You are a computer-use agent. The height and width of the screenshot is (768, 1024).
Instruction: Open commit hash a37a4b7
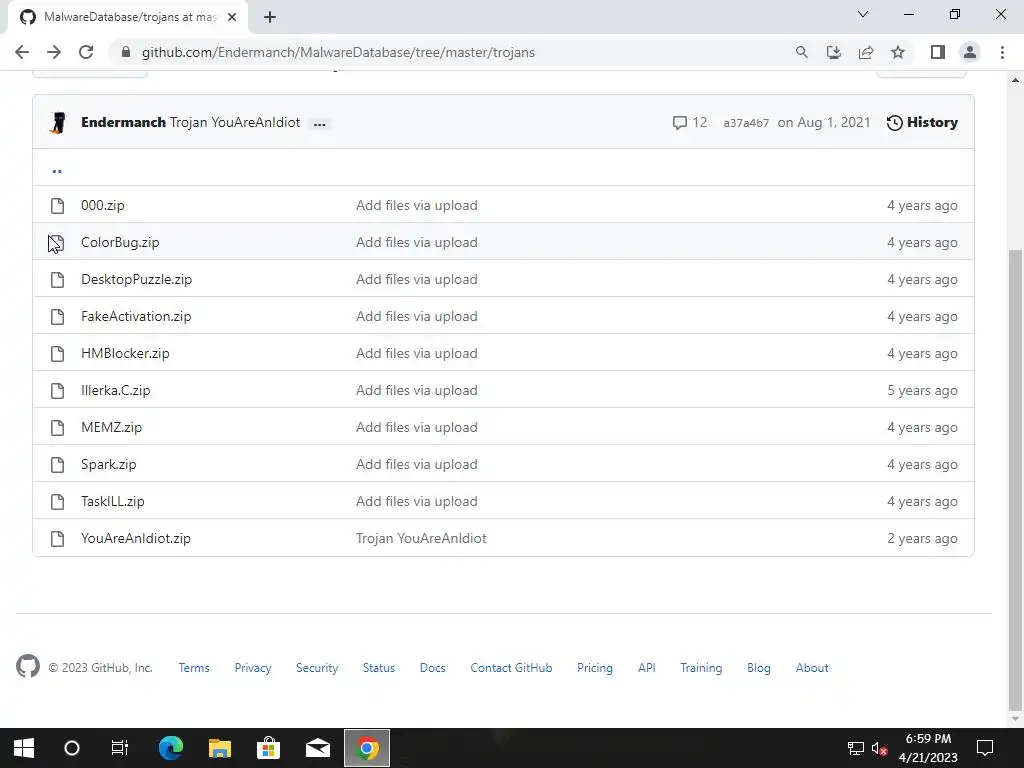click(x=746, y=123)
